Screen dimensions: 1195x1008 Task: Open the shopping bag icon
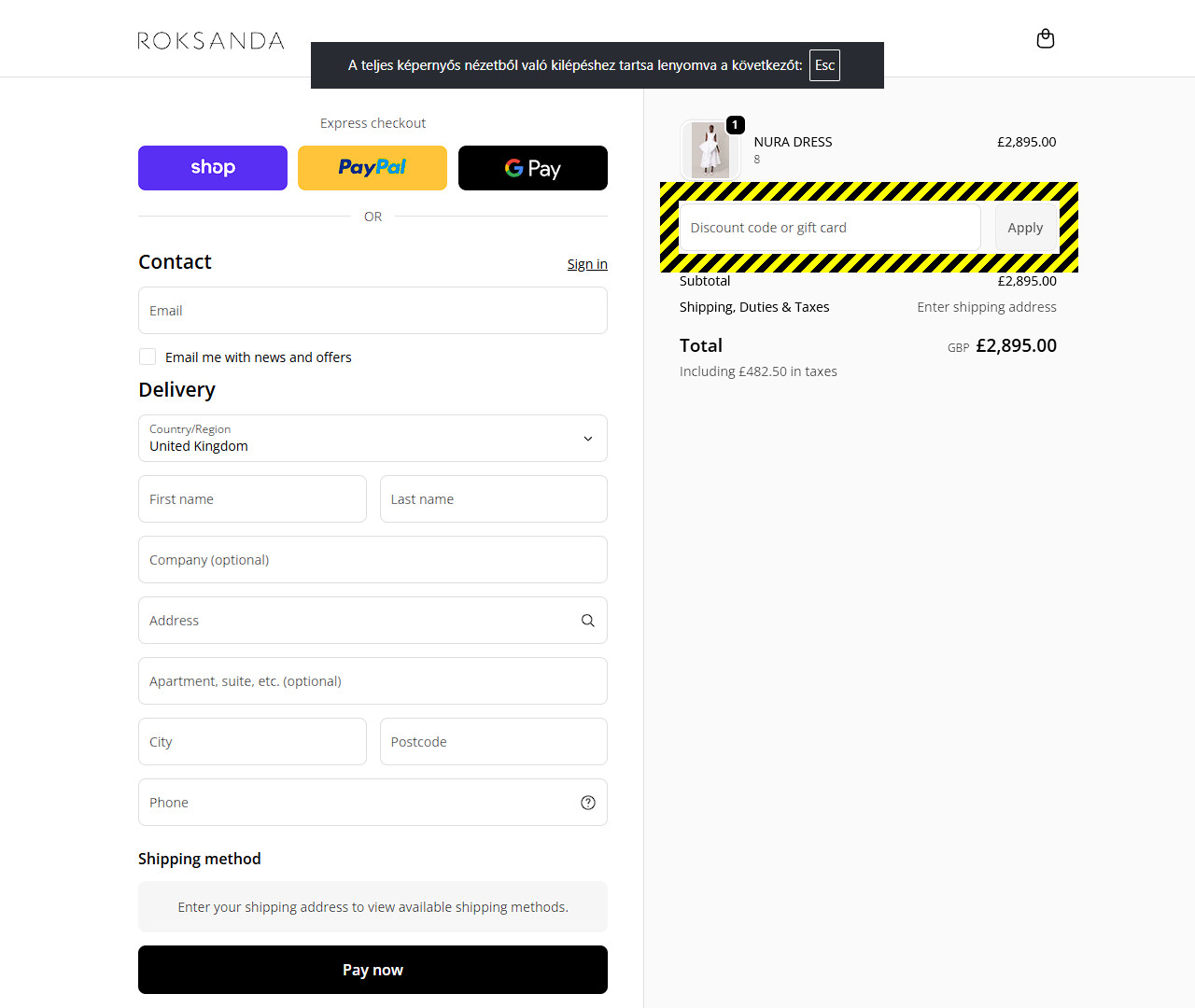tap(1046, 38)
